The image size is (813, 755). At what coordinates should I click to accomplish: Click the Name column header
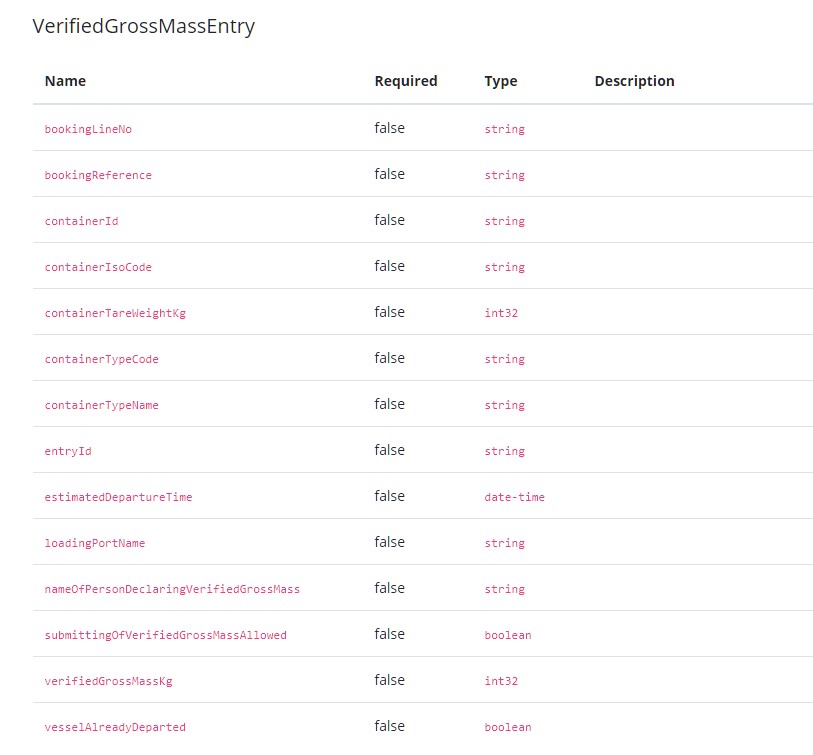66,81
